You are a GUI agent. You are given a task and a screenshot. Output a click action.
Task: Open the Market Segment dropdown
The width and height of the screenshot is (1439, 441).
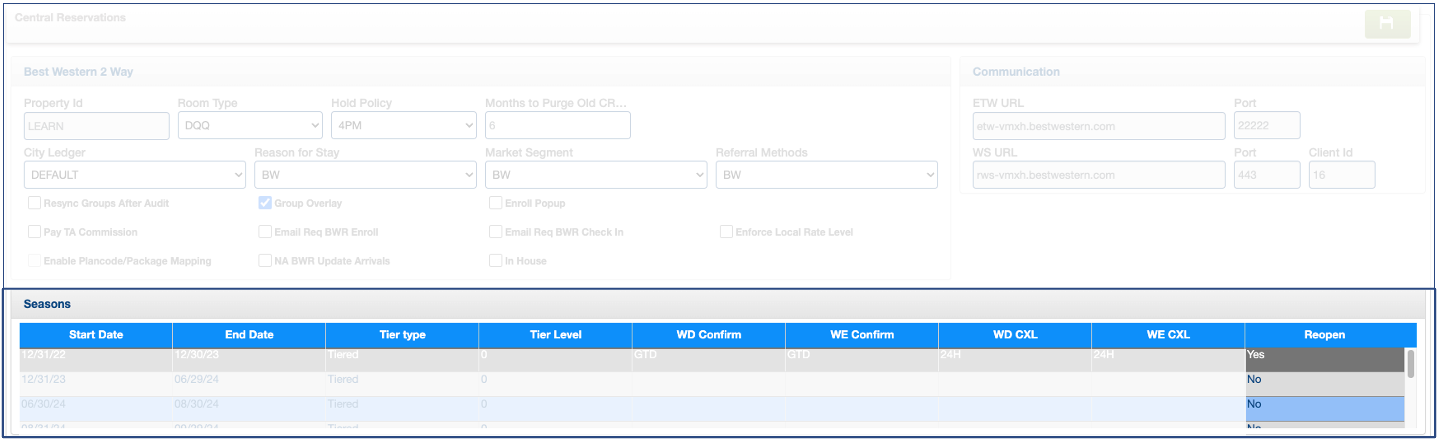pyautogui.click(x=595, y=175)
